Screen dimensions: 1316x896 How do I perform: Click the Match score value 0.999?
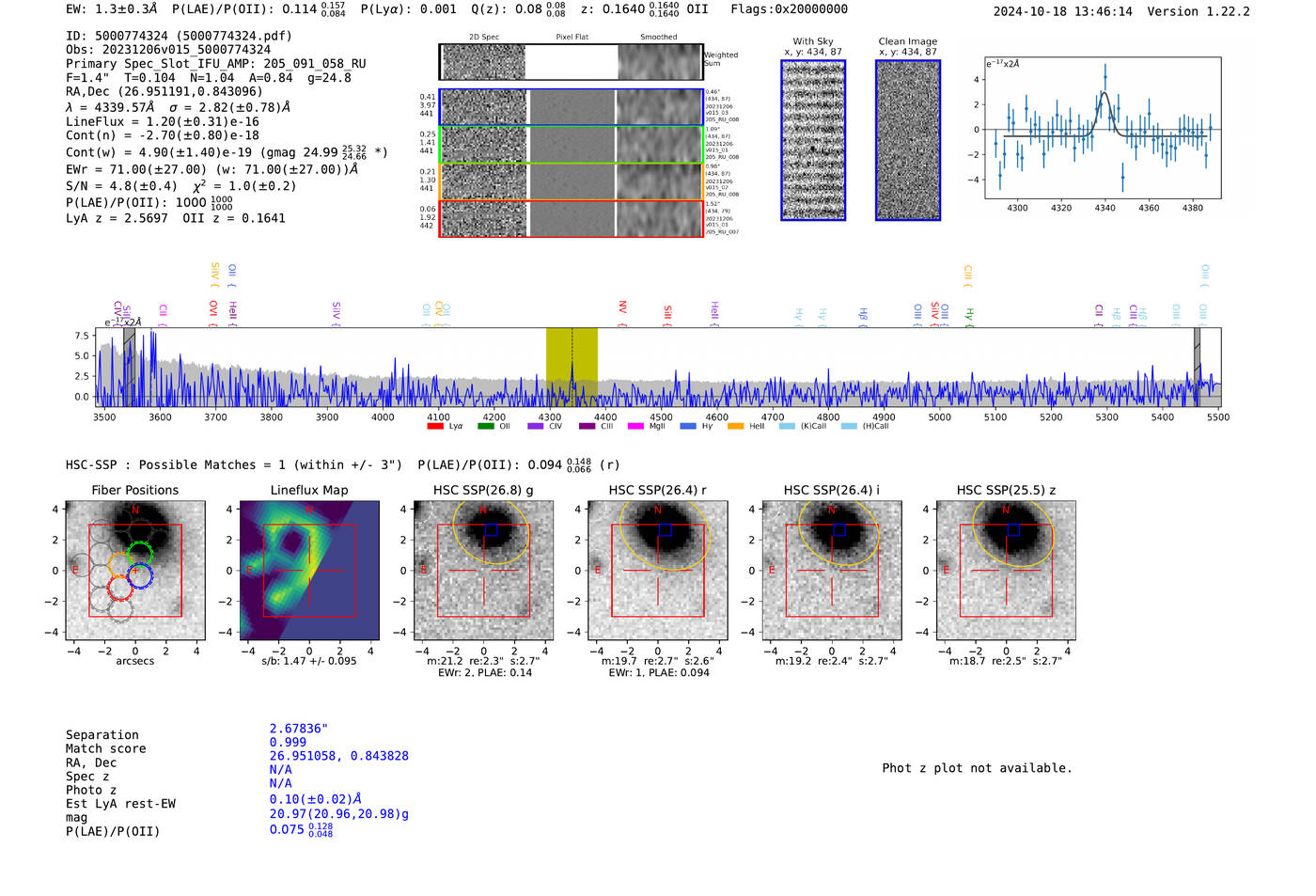pyautogui.click(x=288, y=743)
